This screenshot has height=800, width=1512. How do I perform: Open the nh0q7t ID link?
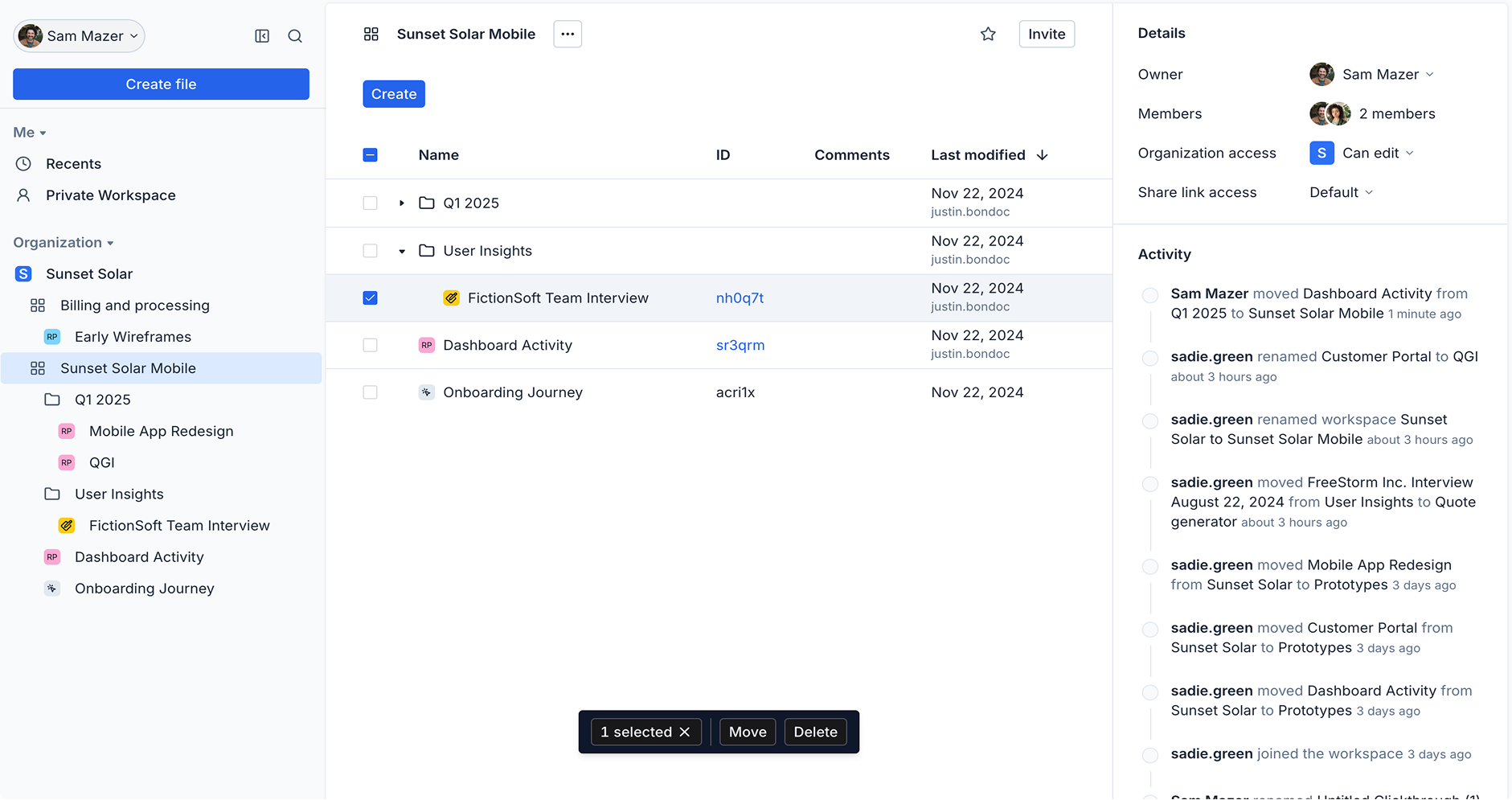(x=739, y=297)
